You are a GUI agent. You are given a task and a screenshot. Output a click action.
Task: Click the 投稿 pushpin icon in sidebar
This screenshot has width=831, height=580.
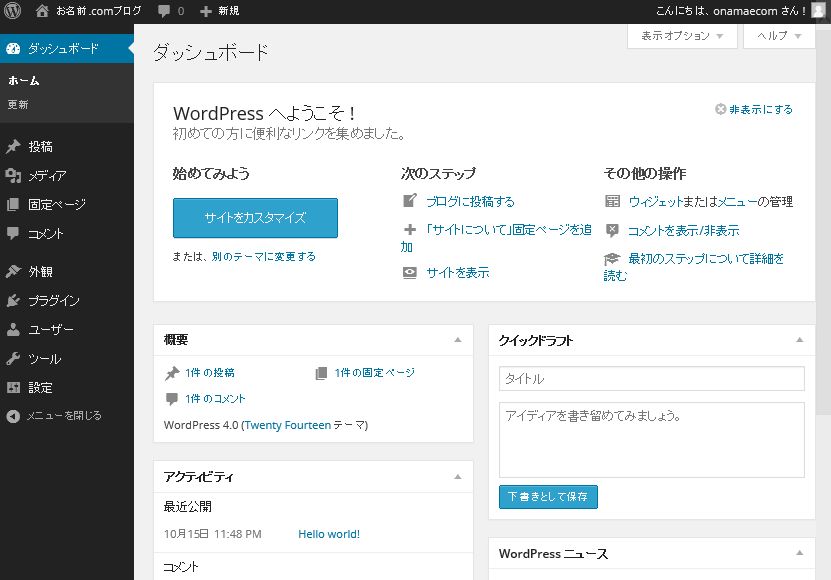(13, 146)
